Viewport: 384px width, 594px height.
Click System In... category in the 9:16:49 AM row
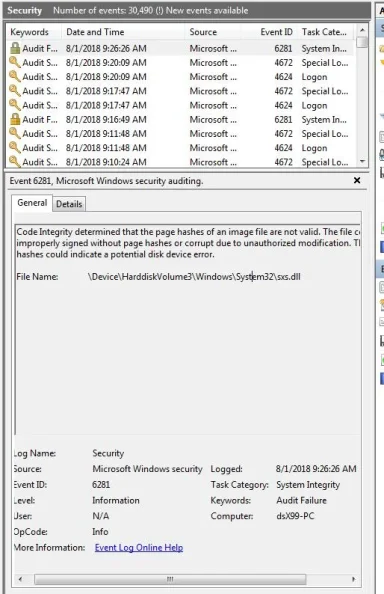tap(324, 120)
